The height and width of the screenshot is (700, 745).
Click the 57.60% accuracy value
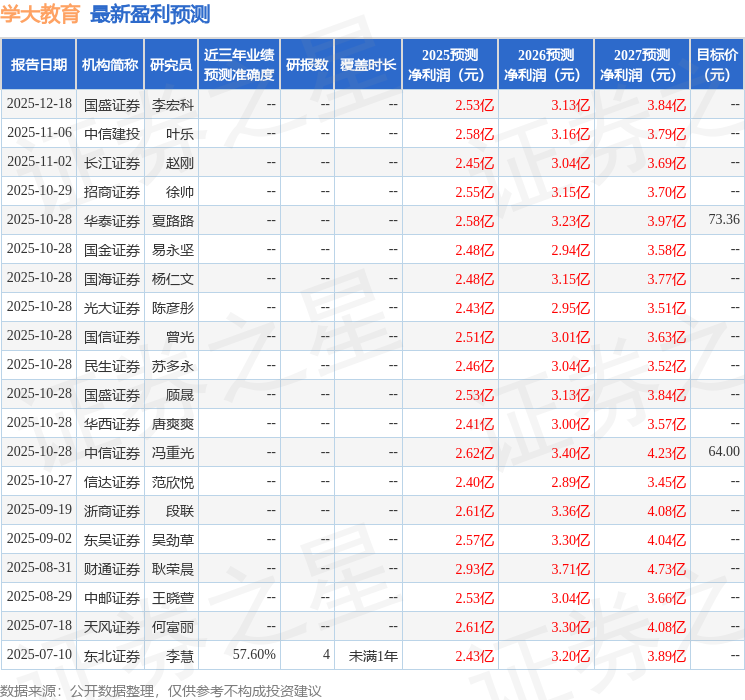coord(254,654)
